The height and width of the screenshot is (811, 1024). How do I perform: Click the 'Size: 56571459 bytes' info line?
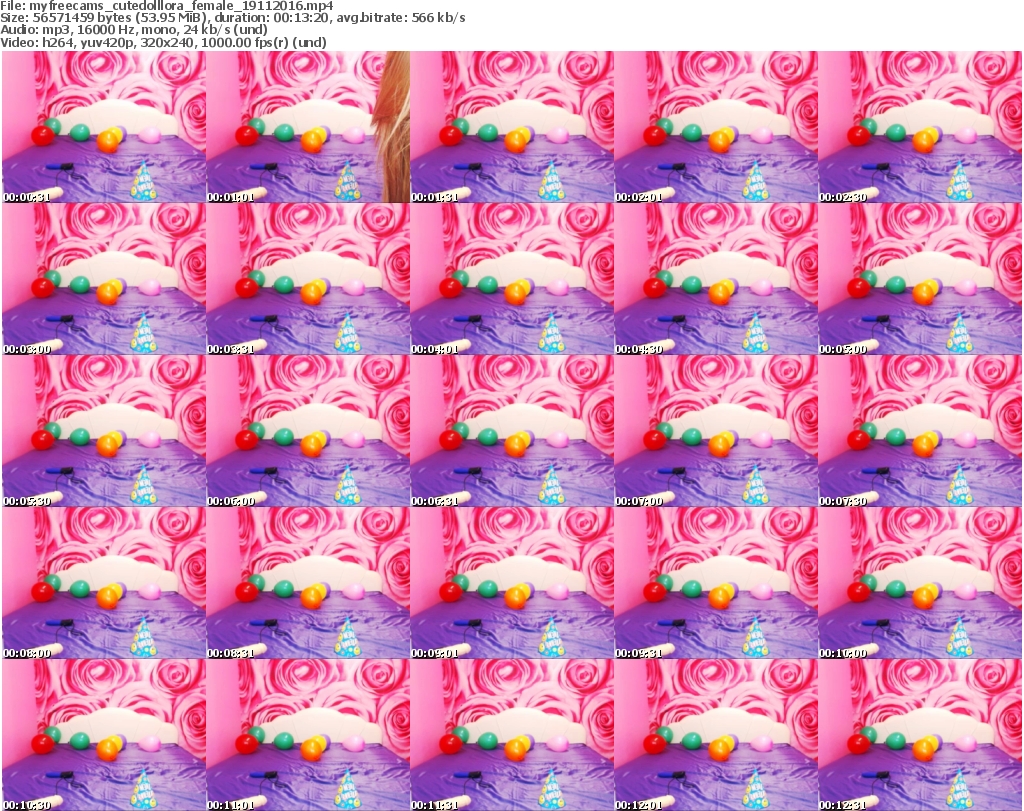coord(232,18)
